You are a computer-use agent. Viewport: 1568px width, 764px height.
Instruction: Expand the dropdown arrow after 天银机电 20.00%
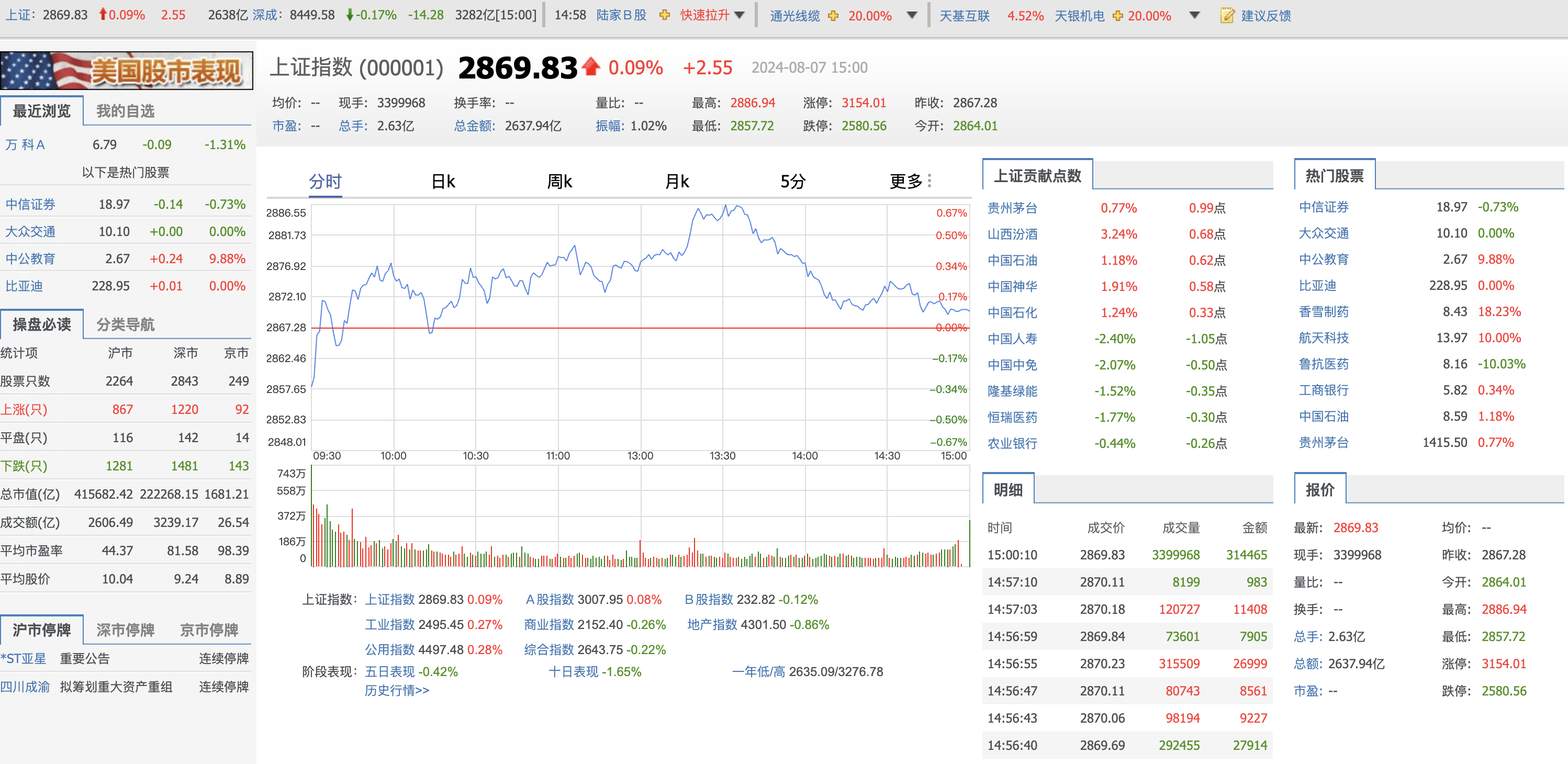click(1194, 15)
